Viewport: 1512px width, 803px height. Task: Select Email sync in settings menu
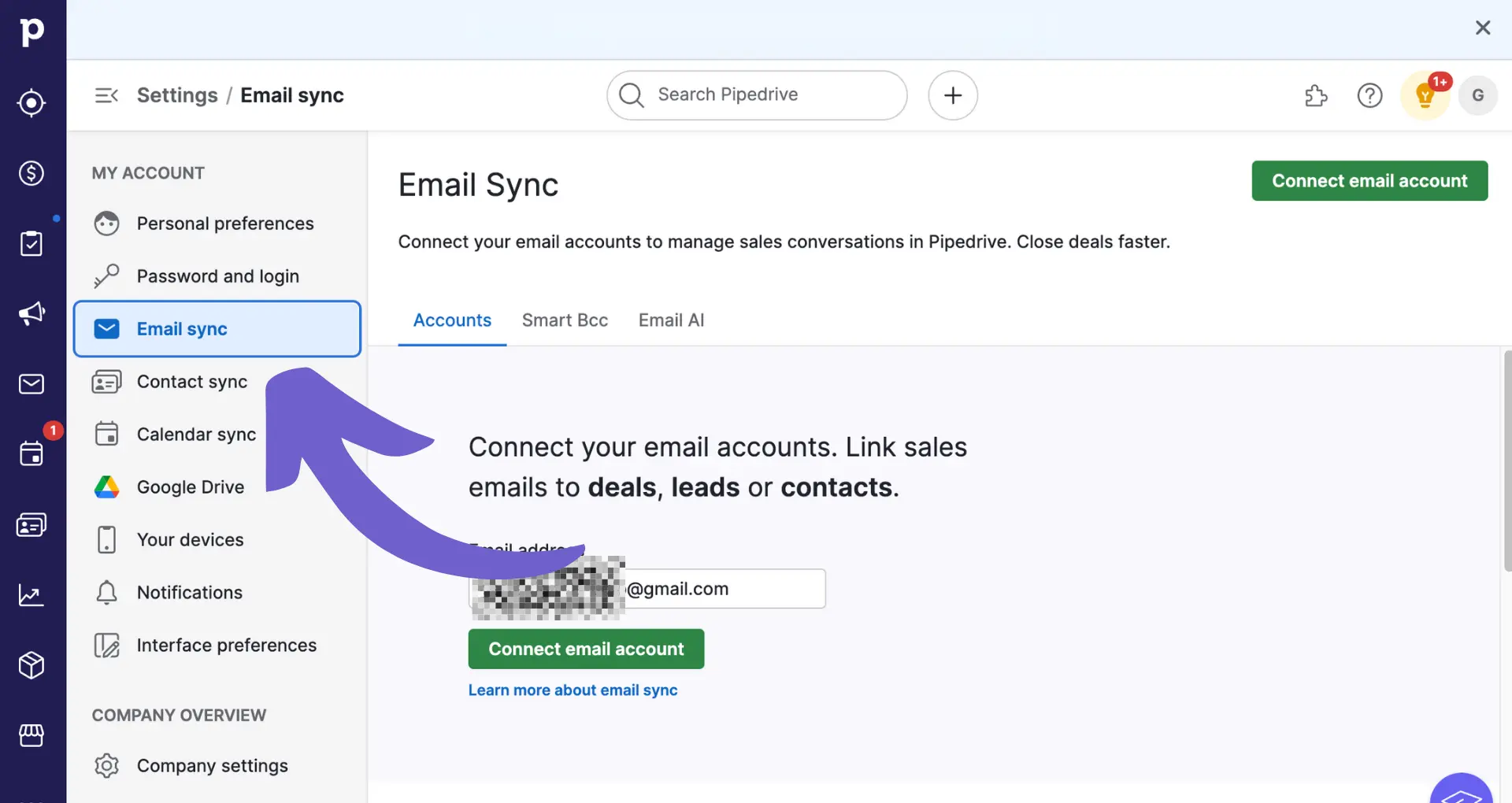coord(217,329)
